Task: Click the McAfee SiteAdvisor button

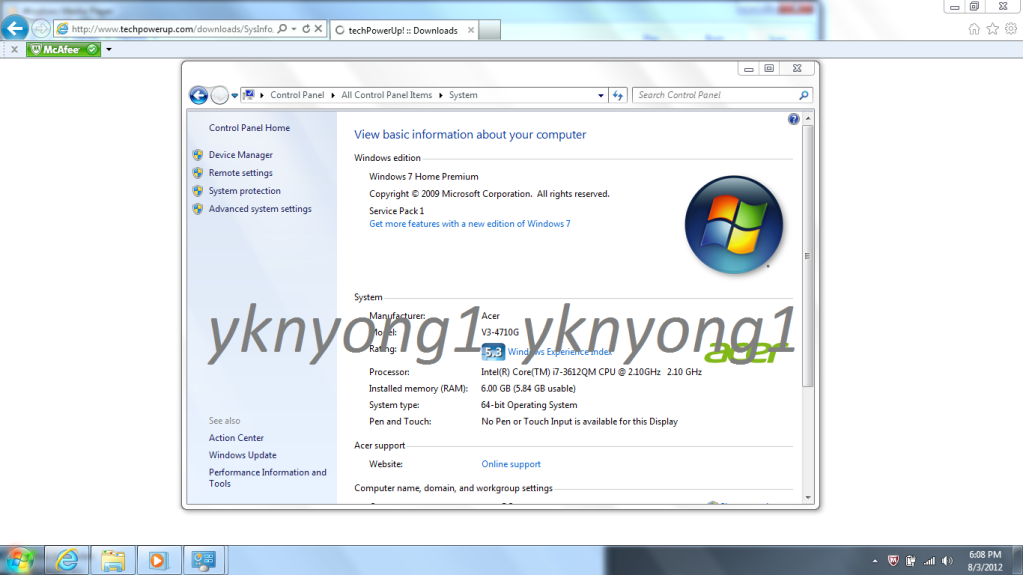Action: (63, 49)
